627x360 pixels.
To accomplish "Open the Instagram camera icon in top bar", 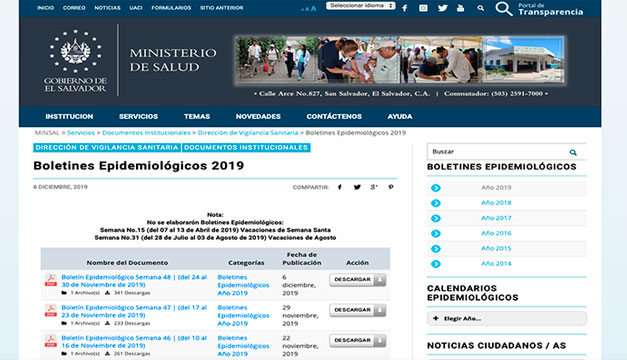I will pos(423,8).
